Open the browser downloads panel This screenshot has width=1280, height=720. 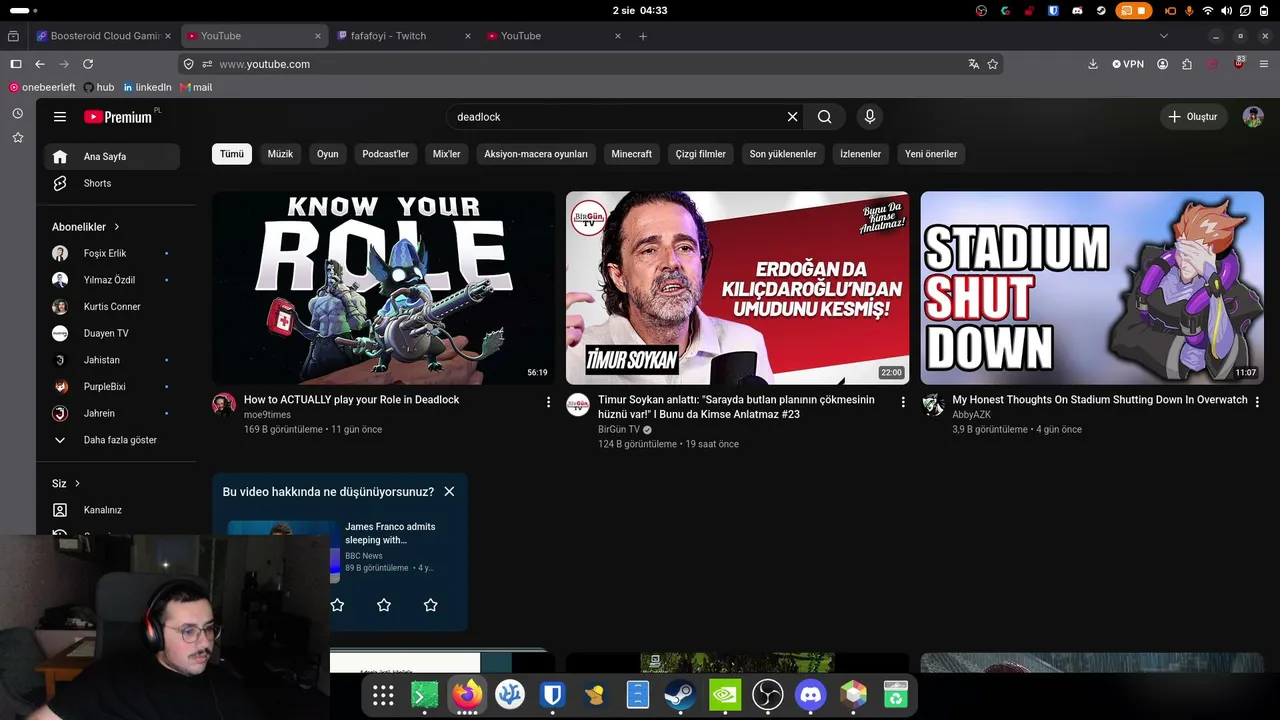tap(1093, 64)
